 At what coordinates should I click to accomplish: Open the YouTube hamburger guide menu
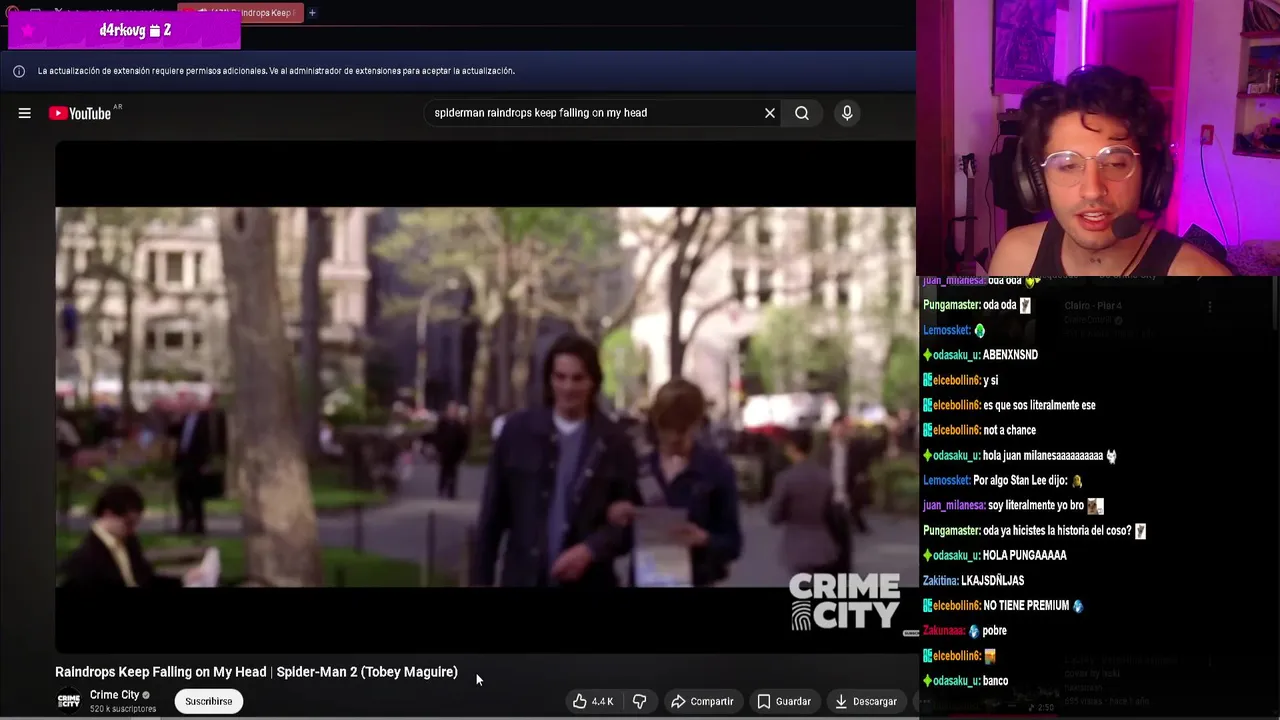click(x=24, y=113)
